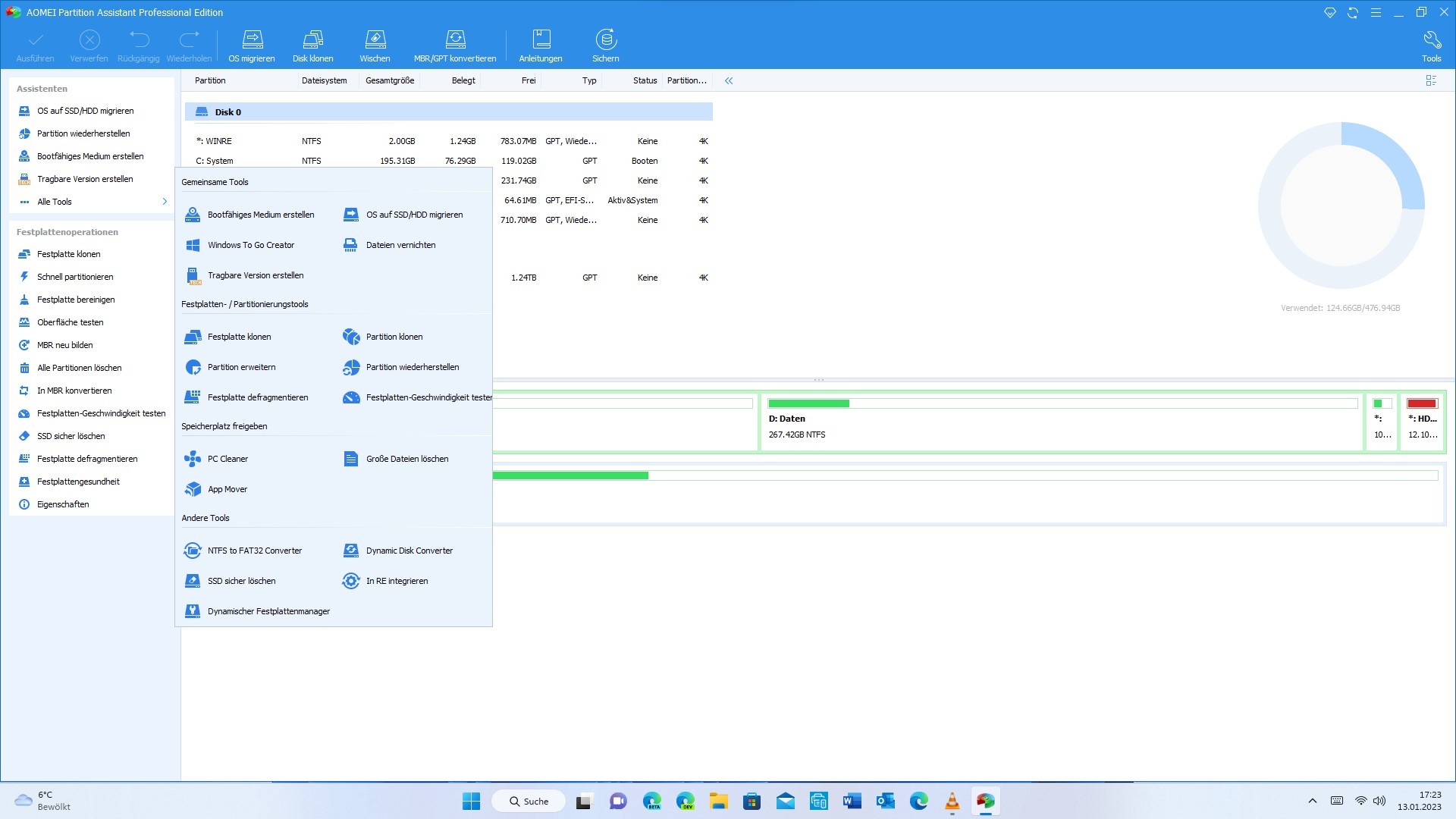1456x819 pixels.
Task: Select Partition wiederherstellen menu option
Action: (x=412, y=367)
